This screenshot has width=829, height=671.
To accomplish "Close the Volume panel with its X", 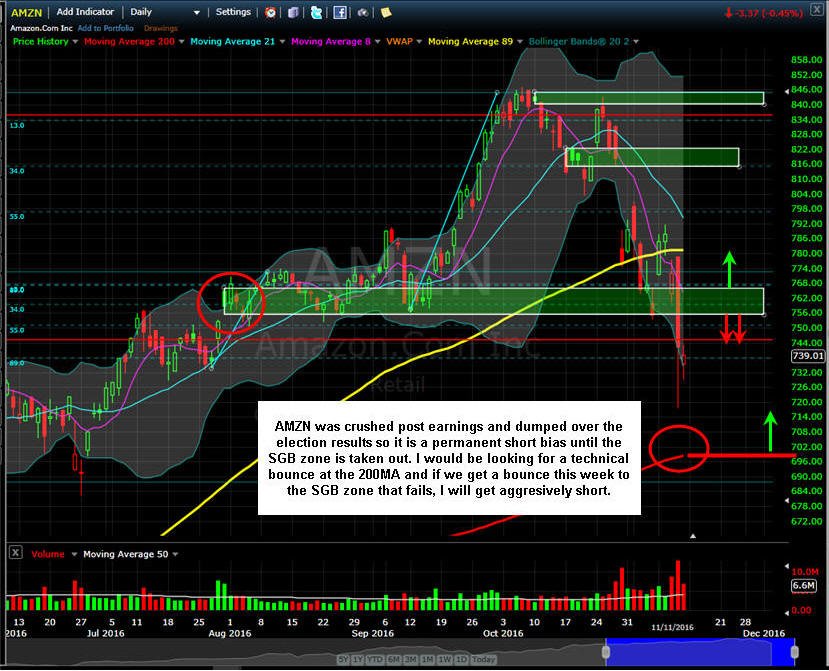I will 16,553.
